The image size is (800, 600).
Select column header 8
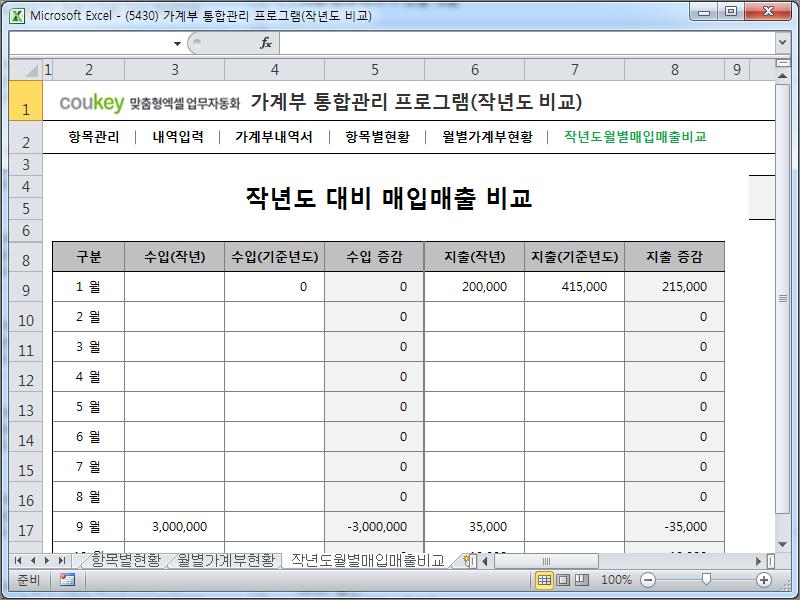(x=674, y=70)
